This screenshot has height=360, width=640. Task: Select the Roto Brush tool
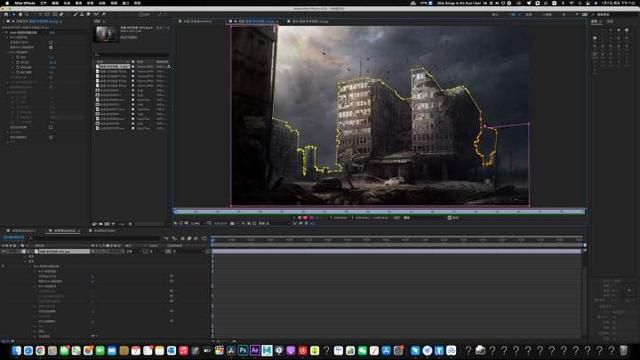pyautogui.click(x=96, y=14)
